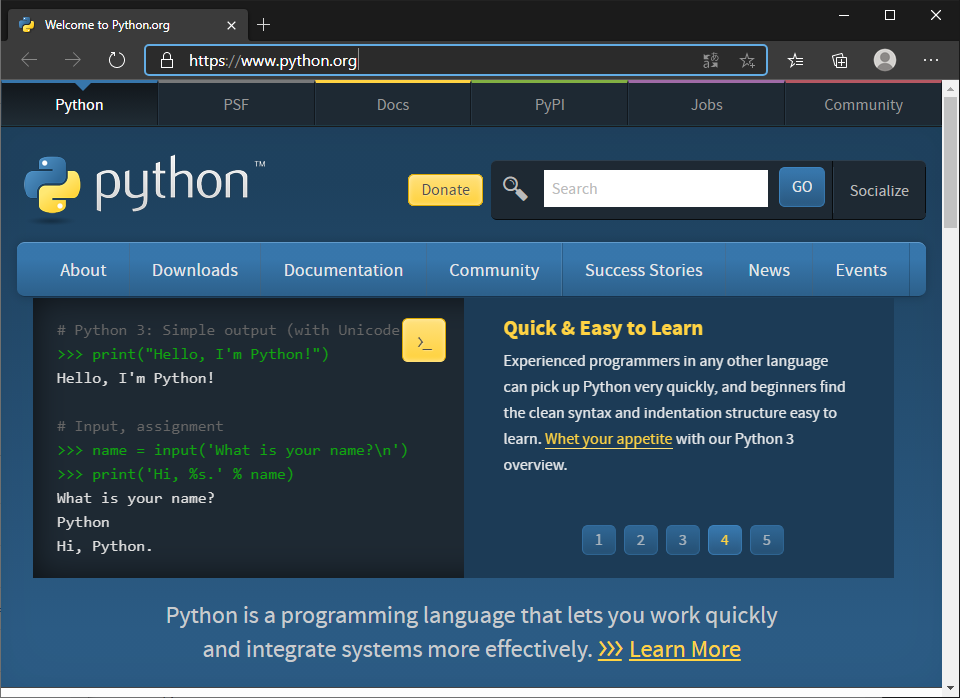Switch to slide 3 in carousel

pyautogui.click(x=683, y=540)
